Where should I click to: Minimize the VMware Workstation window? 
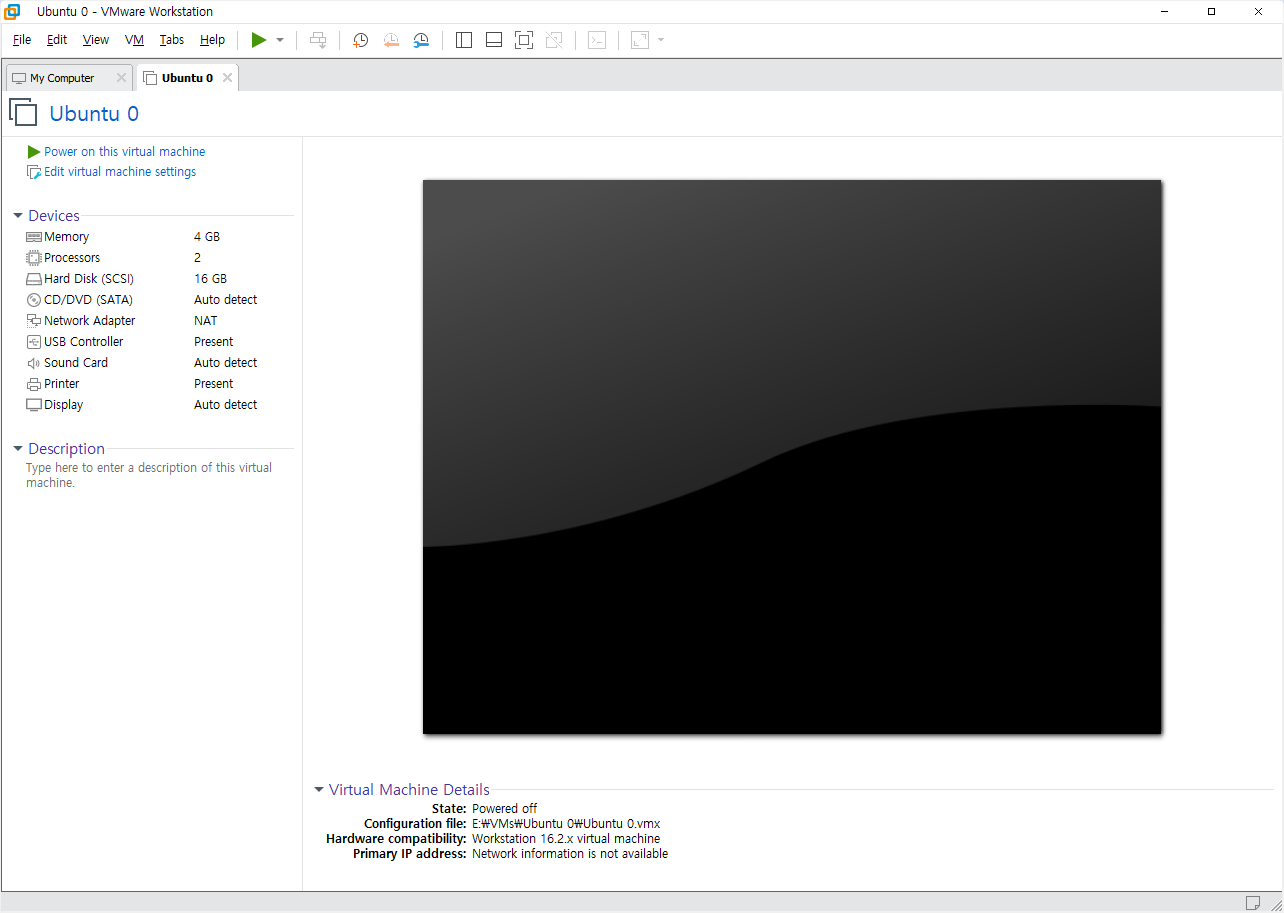tap(1165, 12)
